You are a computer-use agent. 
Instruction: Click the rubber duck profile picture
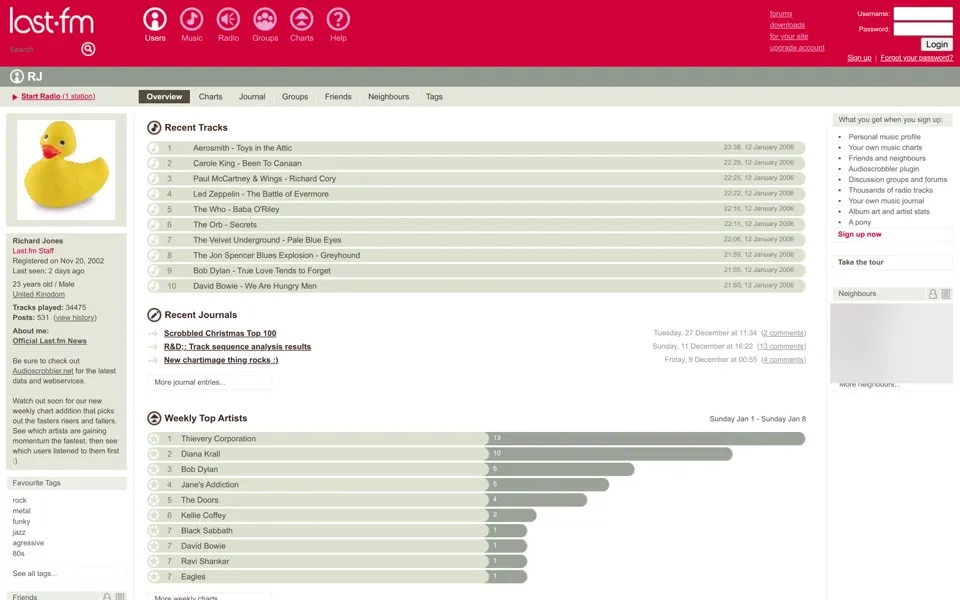pyautogui.click(x=66, y=170)
